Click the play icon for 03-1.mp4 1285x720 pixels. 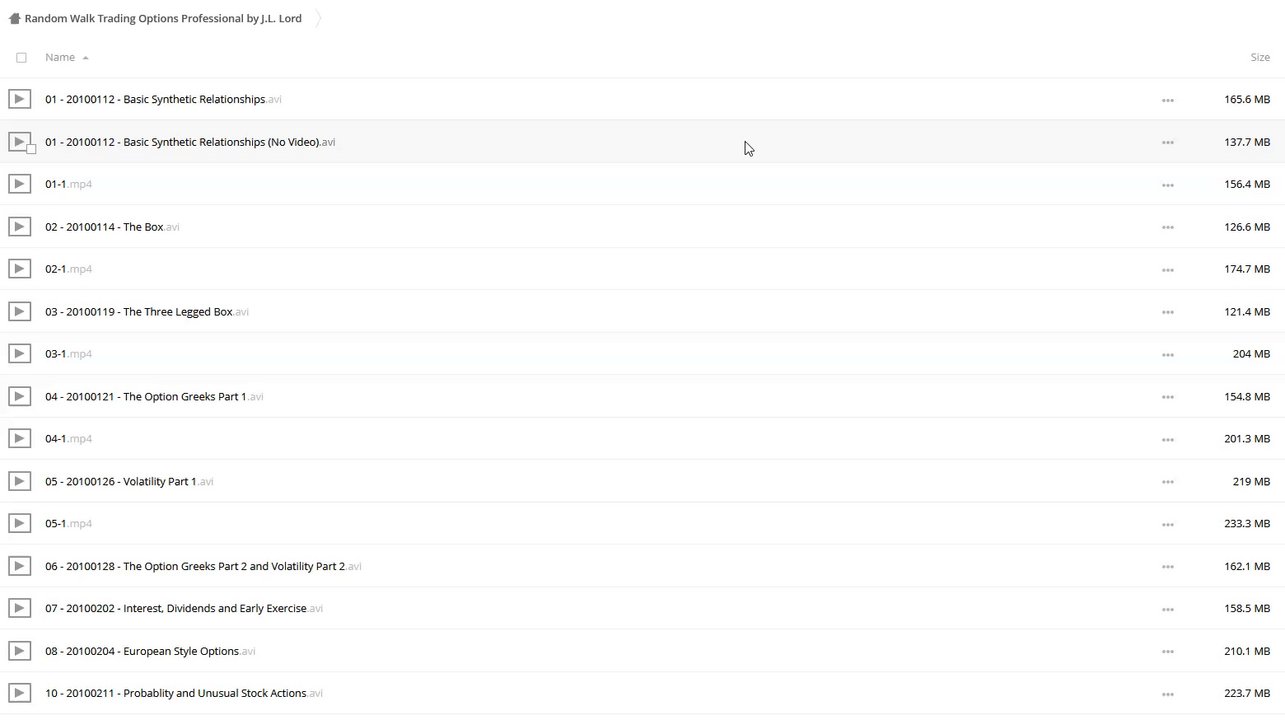tap(19, 354)
